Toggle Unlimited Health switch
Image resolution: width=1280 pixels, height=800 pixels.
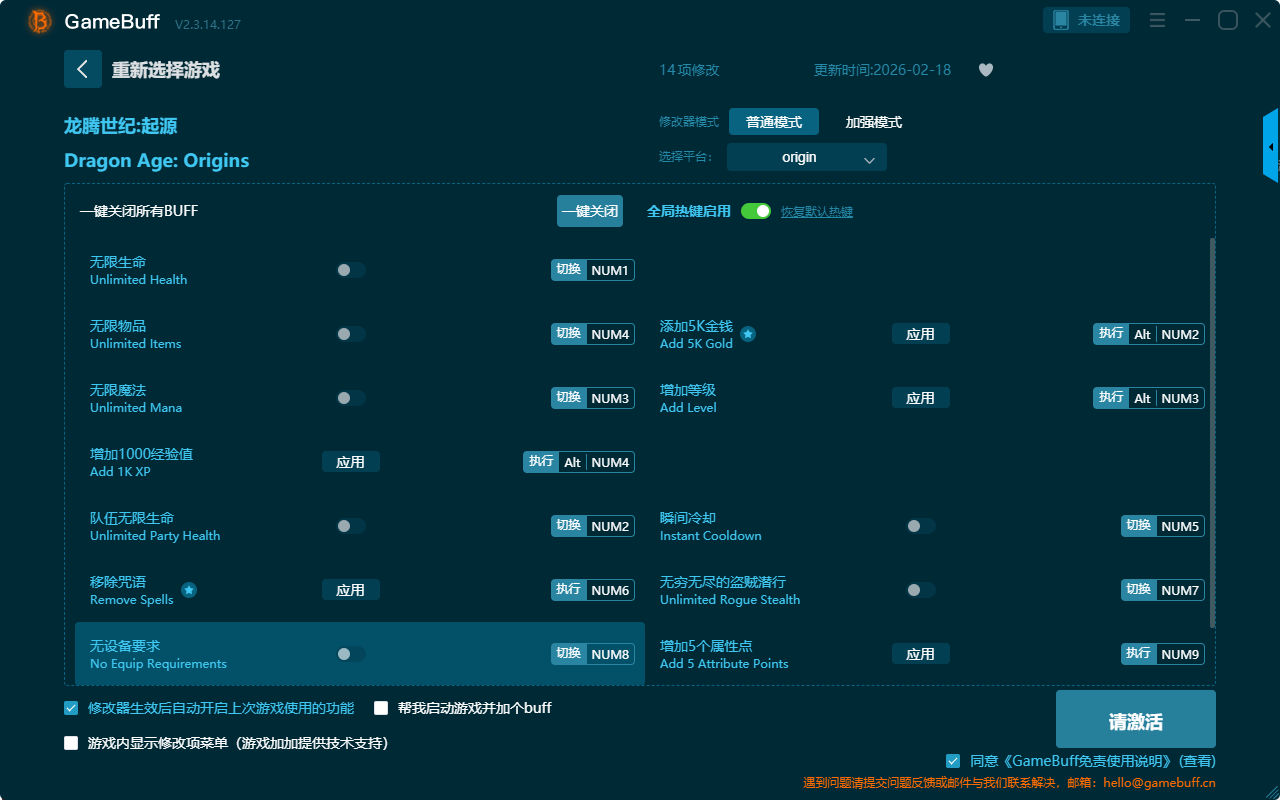pyautogui.click(x=351, y=270)
